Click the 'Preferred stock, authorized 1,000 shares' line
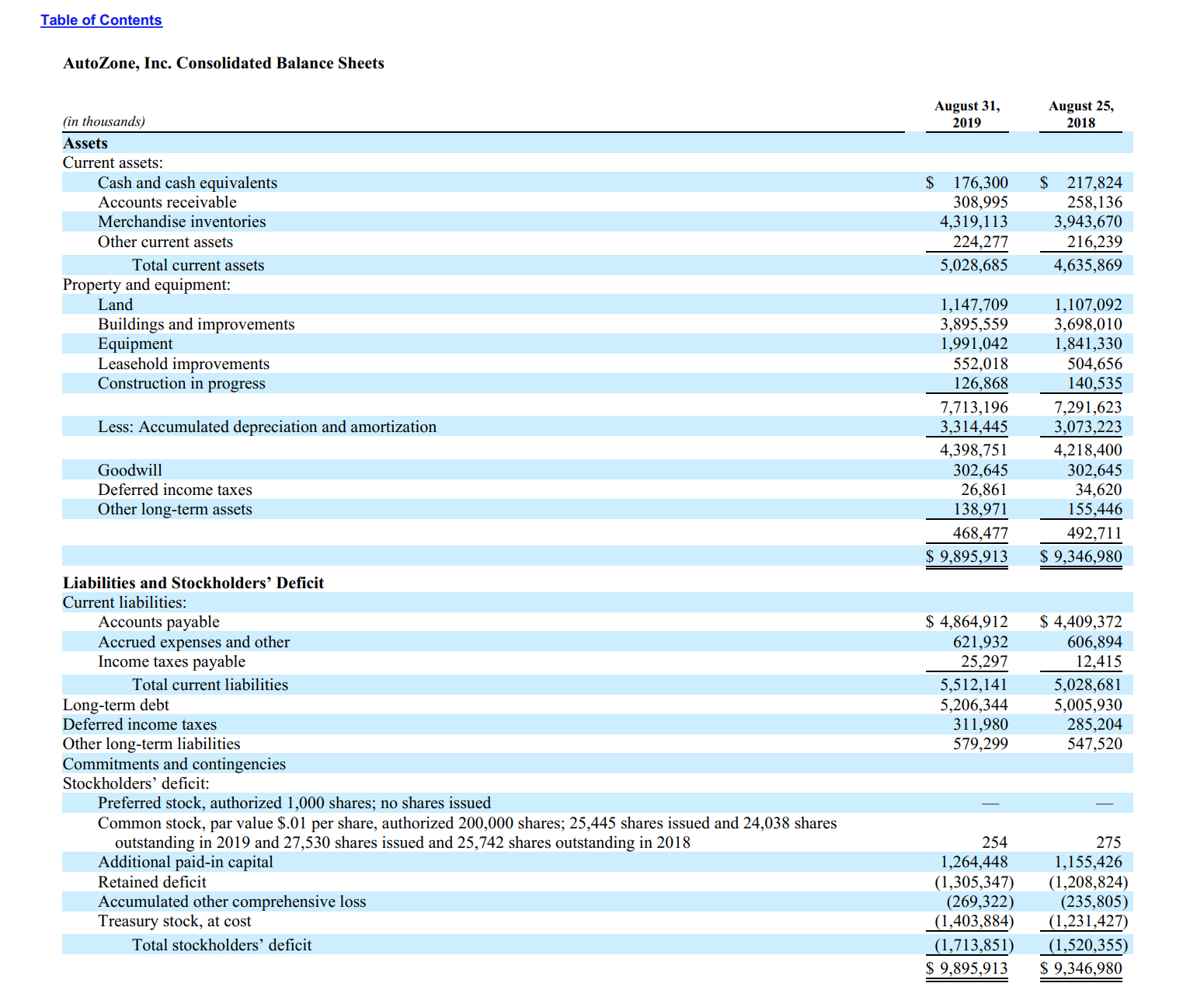This screenshot has width=1204, height=1004. (294, 803)
